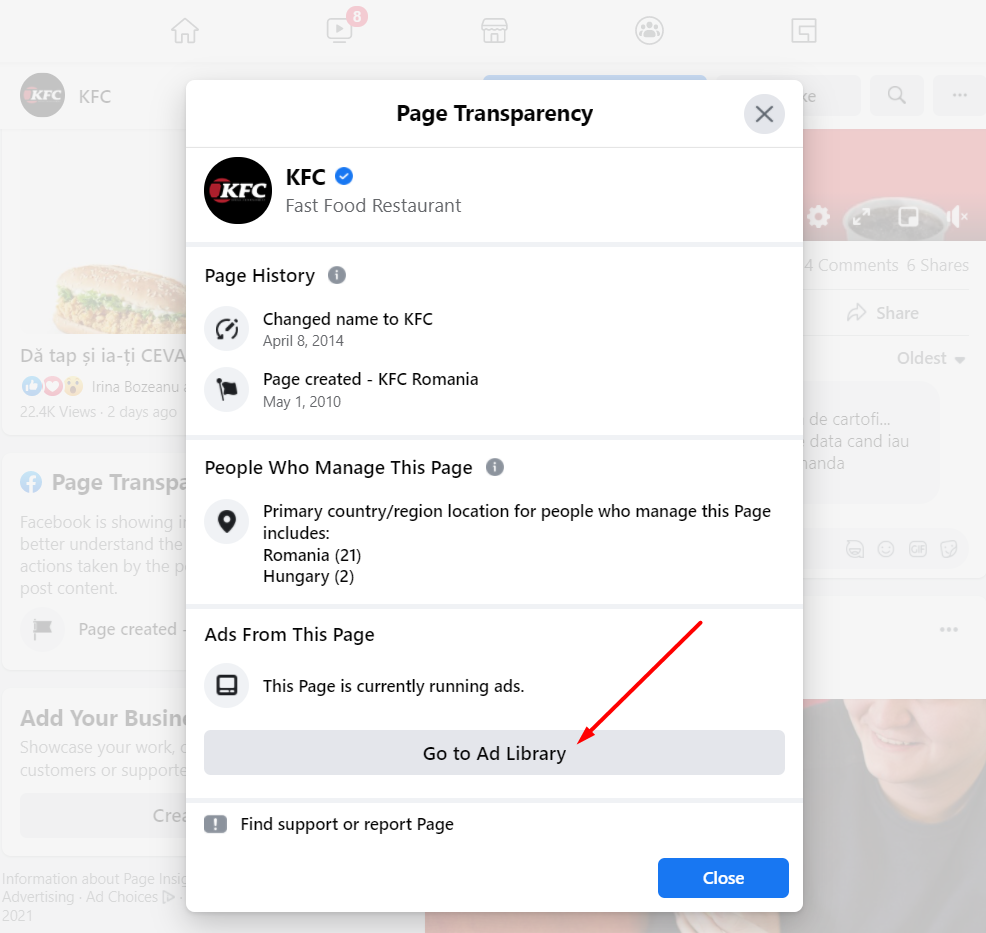Image resolution: width=986 pixels, height=933 pixels.
Task: Go to Ad Library
Action: (x=494, y=753)
